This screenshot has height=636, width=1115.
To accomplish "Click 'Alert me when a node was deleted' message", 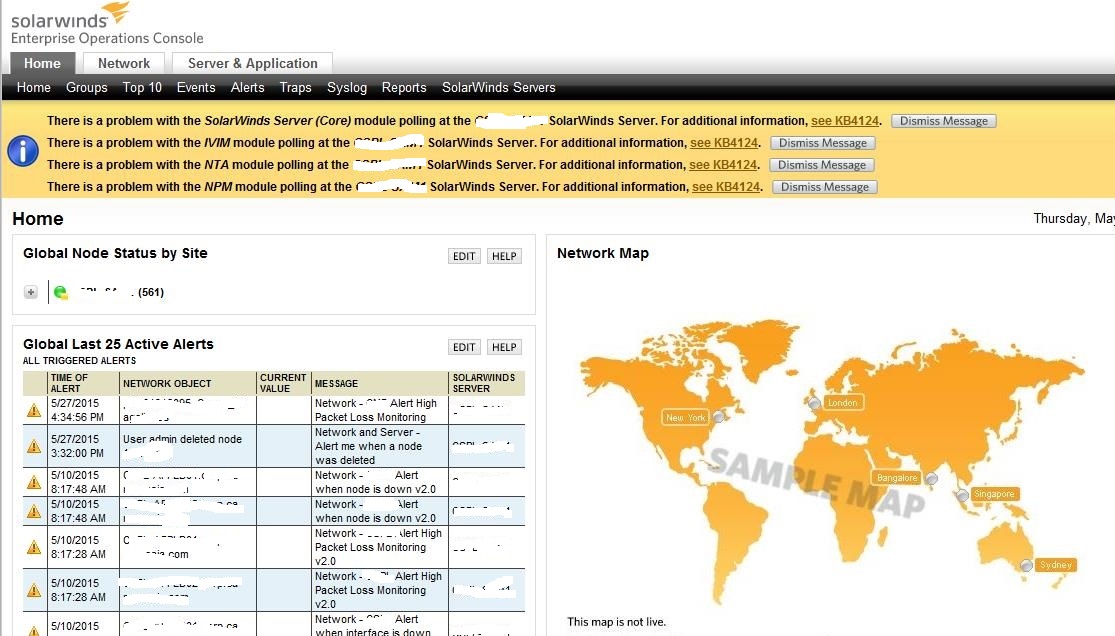I will point(368,446).
